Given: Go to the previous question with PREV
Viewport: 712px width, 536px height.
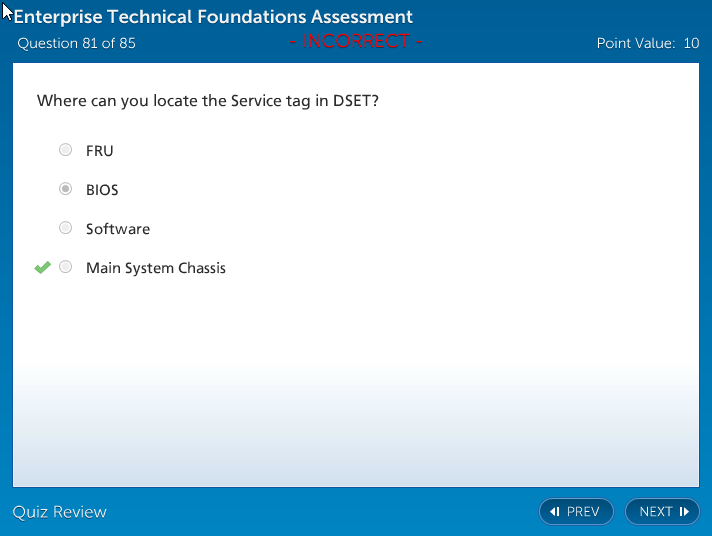Looking at the screenshot, I should click(x=576, y=512).
